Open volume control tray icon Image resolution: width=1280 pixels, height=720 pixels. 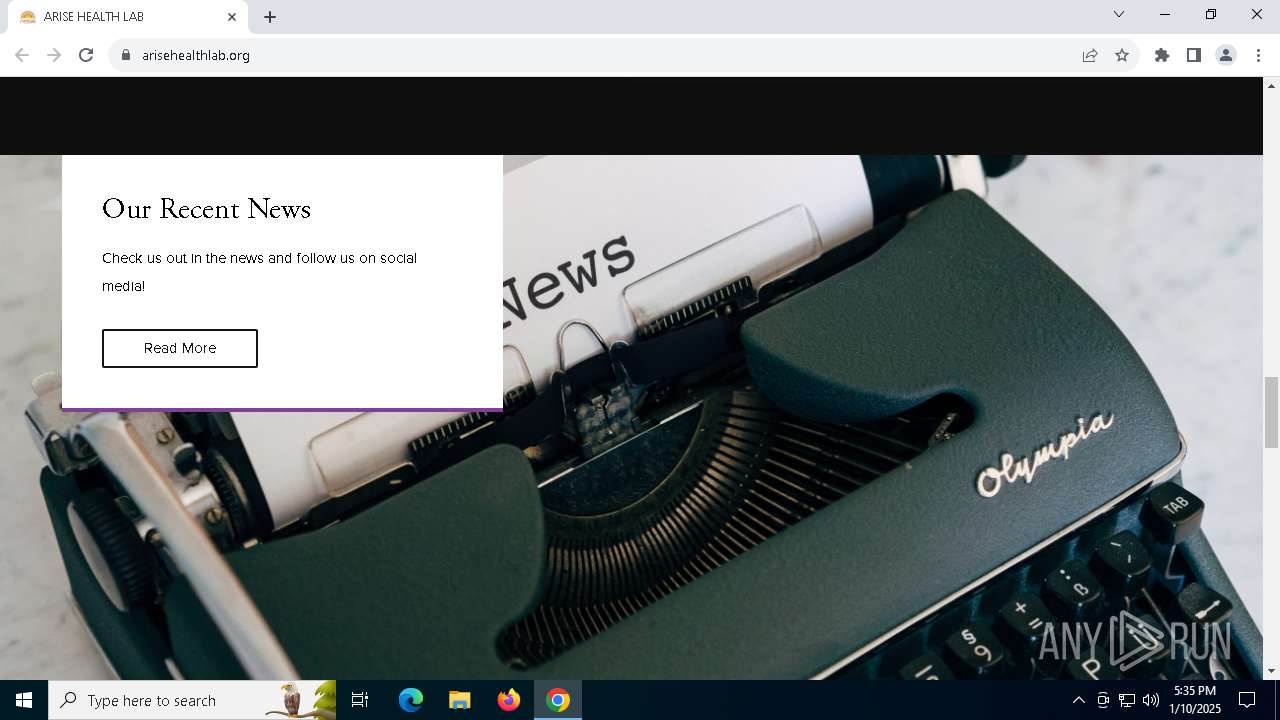(x=1151, y=700)
